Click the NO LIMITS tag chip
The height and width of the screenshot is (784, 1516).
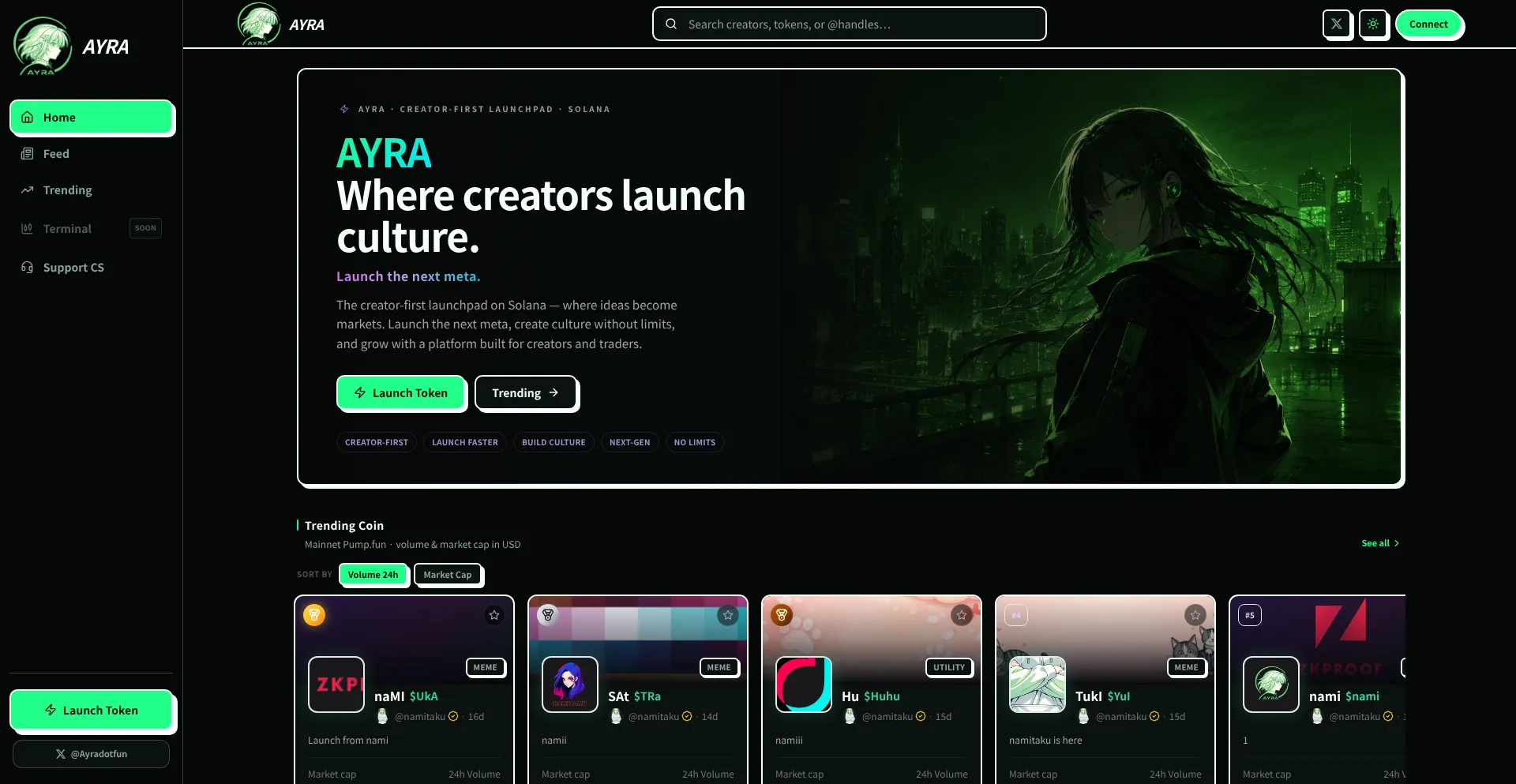[x=695, y=442]
